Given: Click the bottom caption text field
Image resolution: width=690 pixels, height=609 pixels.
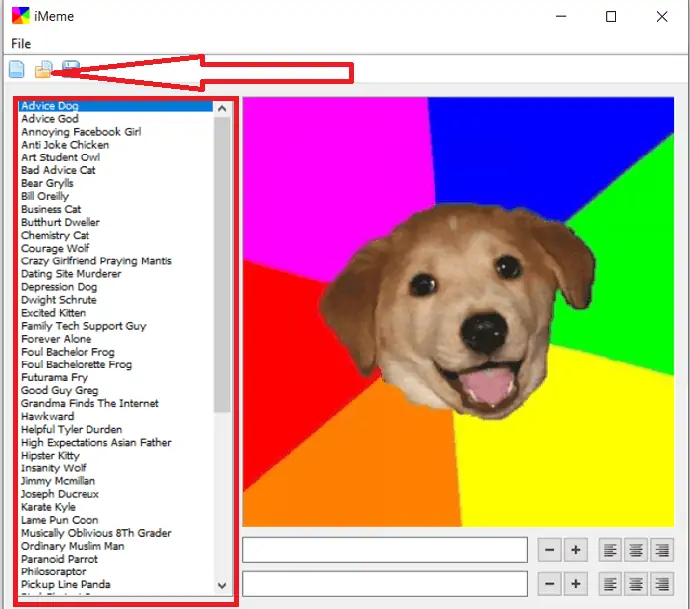Looking at the screenshot, I should 385,583.
